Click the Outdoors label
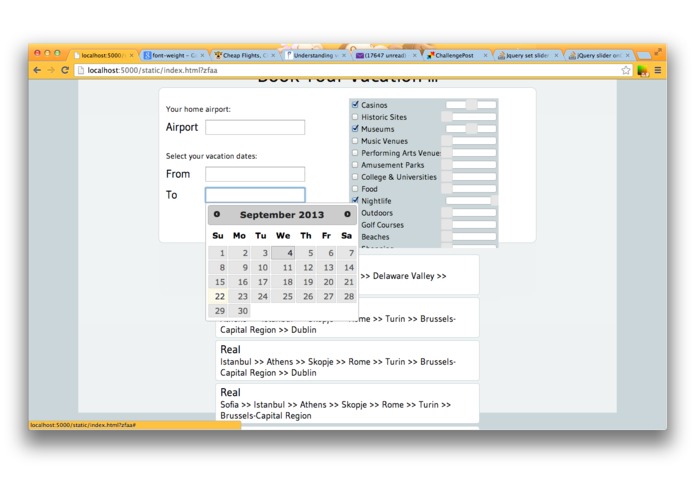 pyautogui.click(x=377, y=213)
